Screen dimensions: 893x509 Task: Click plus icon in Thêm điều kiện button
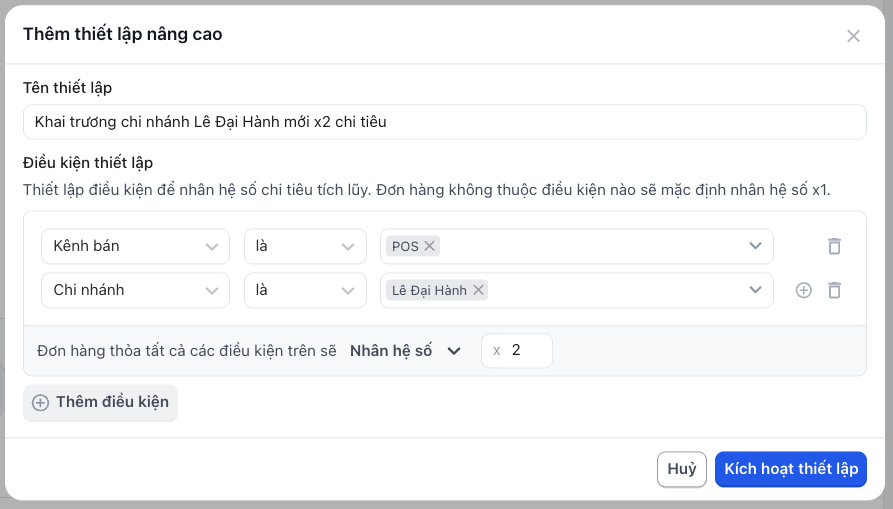[x=40, y=403]
